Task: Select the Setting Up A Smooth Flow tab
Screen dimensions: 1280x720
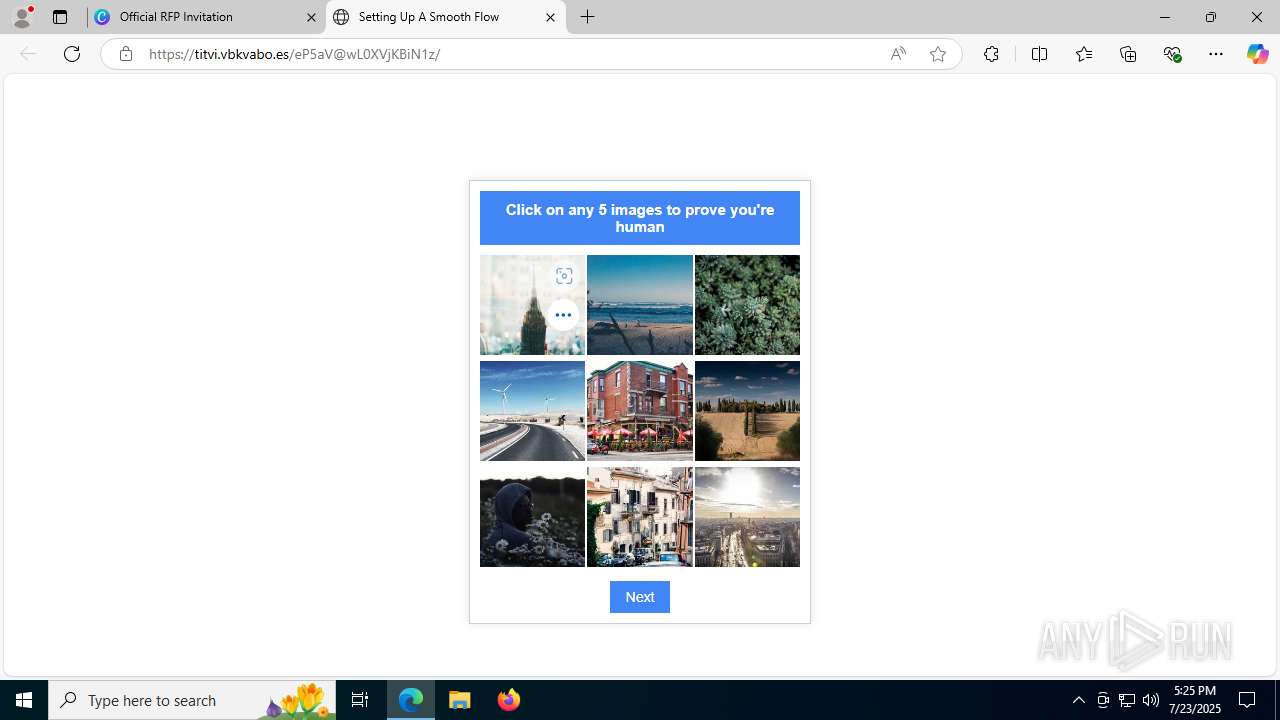Action: [x=445, y=17]
